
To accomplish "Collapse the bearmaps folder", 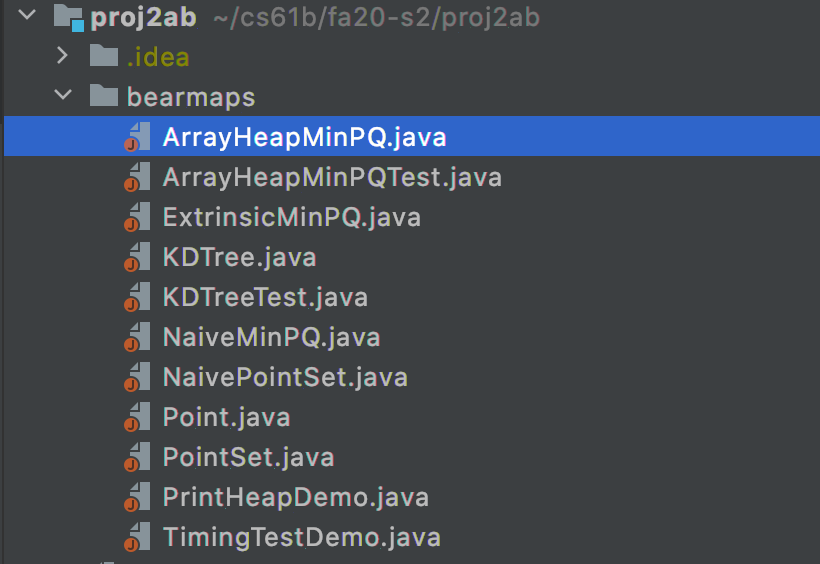I will pos(63,95).
